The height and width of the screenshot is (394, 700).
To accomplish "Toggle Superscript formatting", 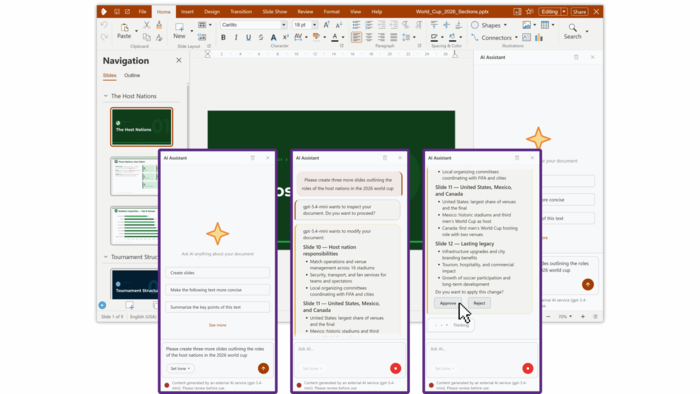I will (286, 37).
